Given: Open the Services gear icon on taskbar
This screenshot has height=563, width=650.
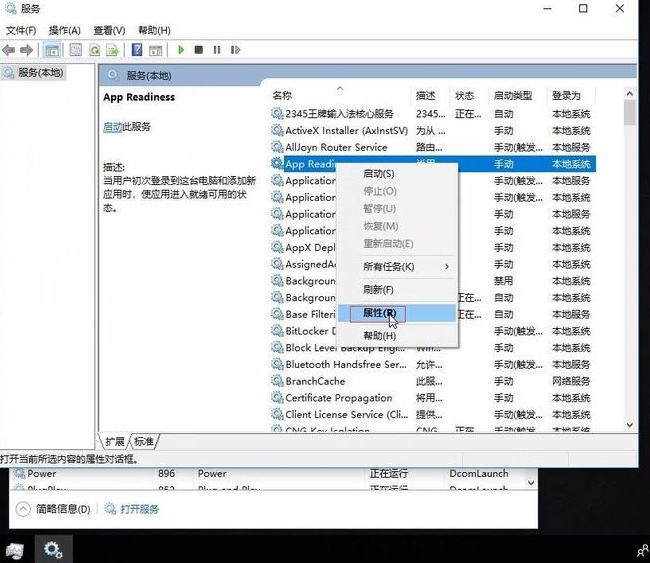Looking at the screenshot, I should pos(53,549).
